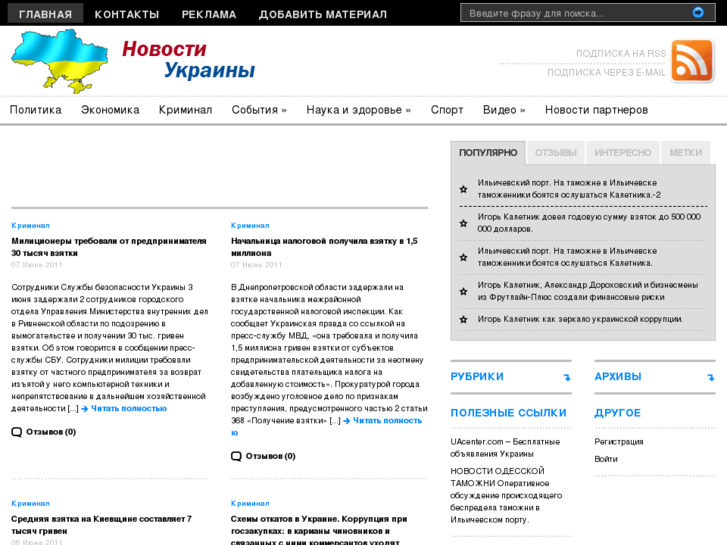Click the 'Новости Украины' site title
This screenshot has height=545, width=727.
[x=188, y=59]
